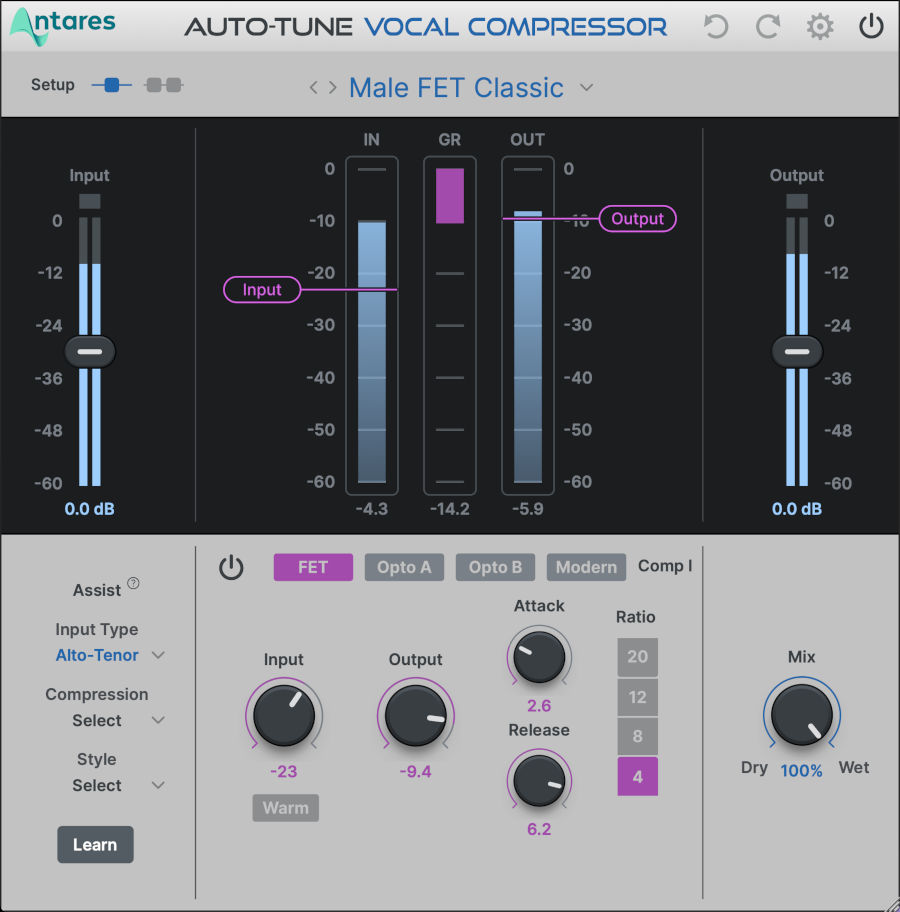Switch to the second Setup page icon
Image resolution: width=900 pixels, height=912 pixels.
164,85
